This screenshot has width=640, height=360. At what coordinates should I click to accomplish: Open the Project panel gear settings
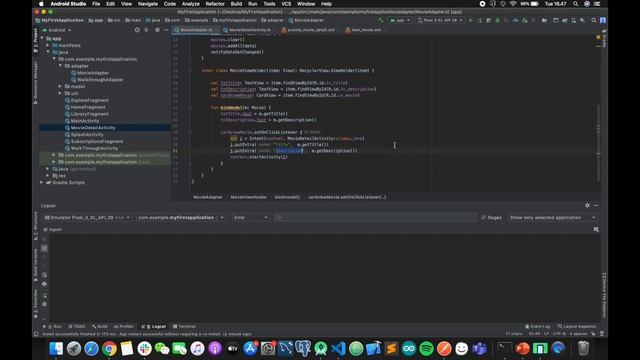tap(157, 30)
